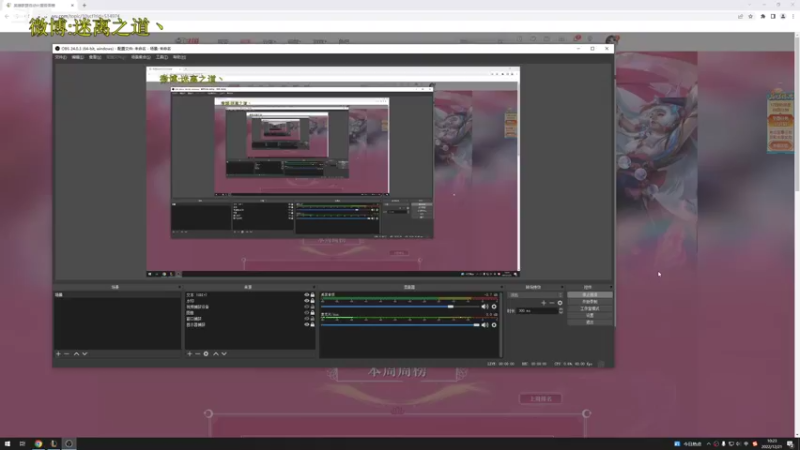Click the stop streaming button in Controls
Viewport: 800px width, 450px height.
(590, 295)
